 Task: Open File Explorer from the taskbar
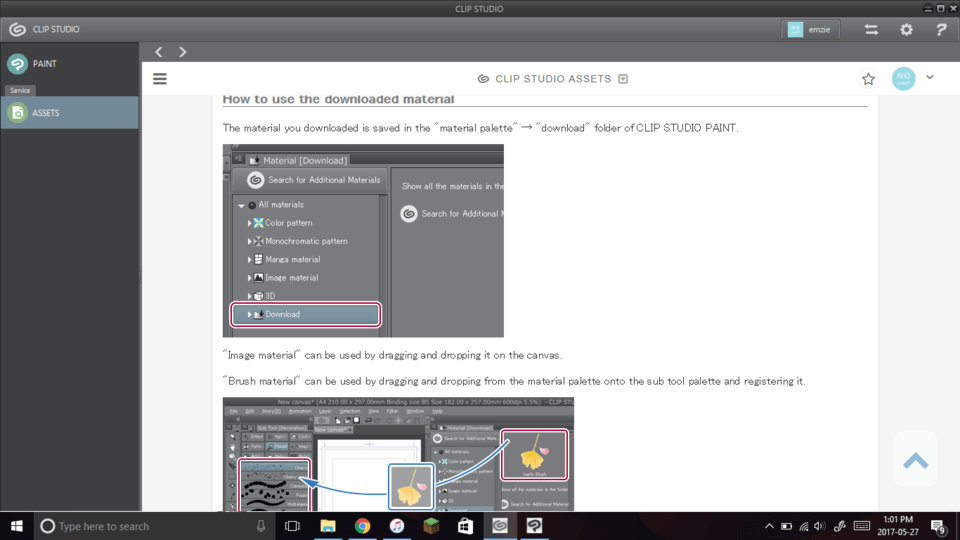click(x=328, y=526)
